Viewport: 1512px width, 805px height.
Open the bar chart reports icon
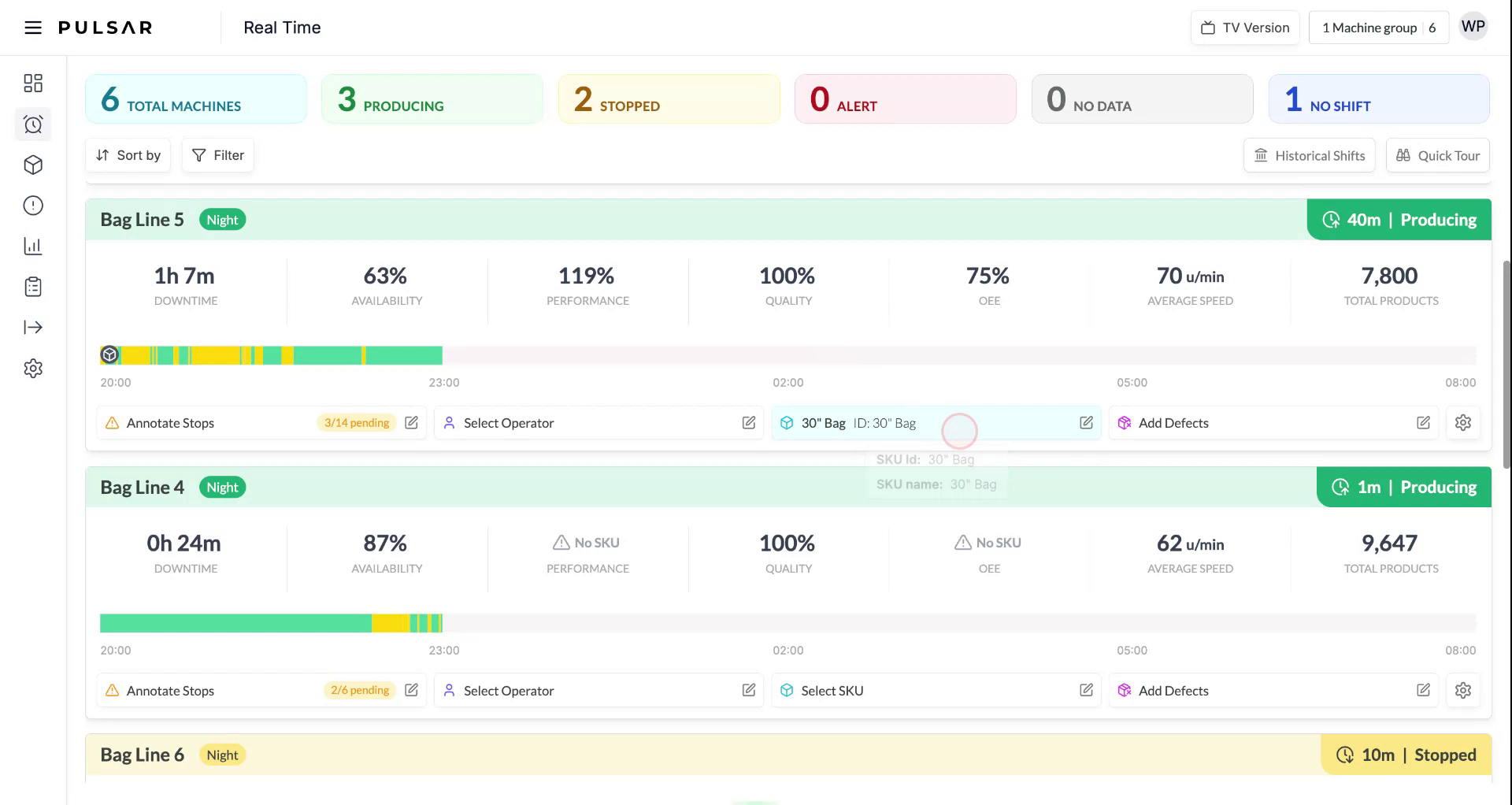pyautogui.click(x=33, y=247)
